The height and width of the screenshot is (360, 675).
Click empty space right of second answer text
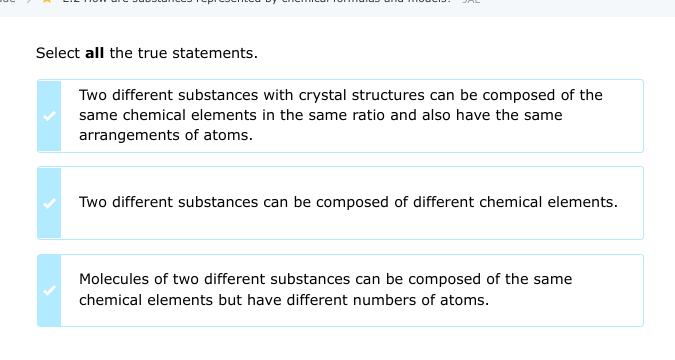(631, 203)
